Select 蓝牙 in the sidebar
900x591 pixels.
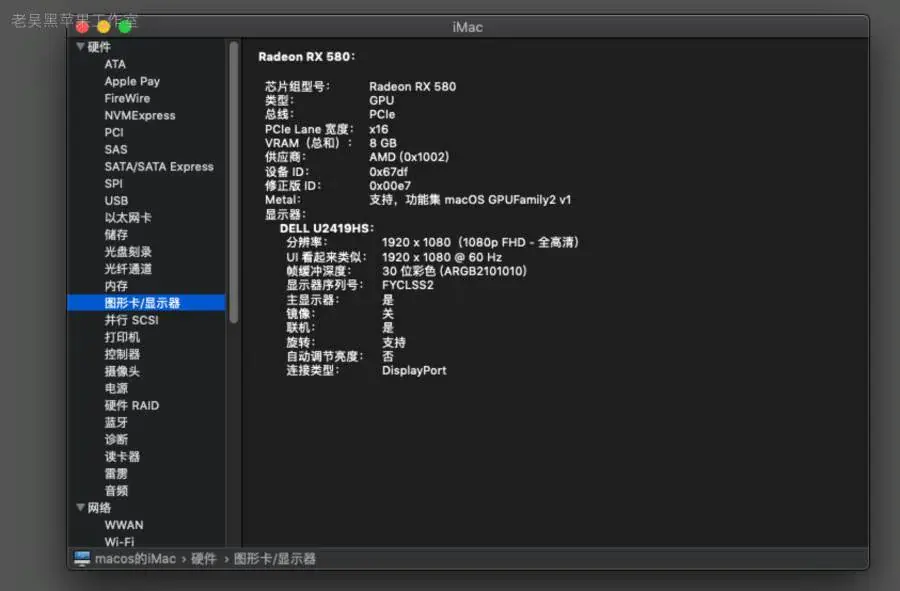click(x=116, y=422)
